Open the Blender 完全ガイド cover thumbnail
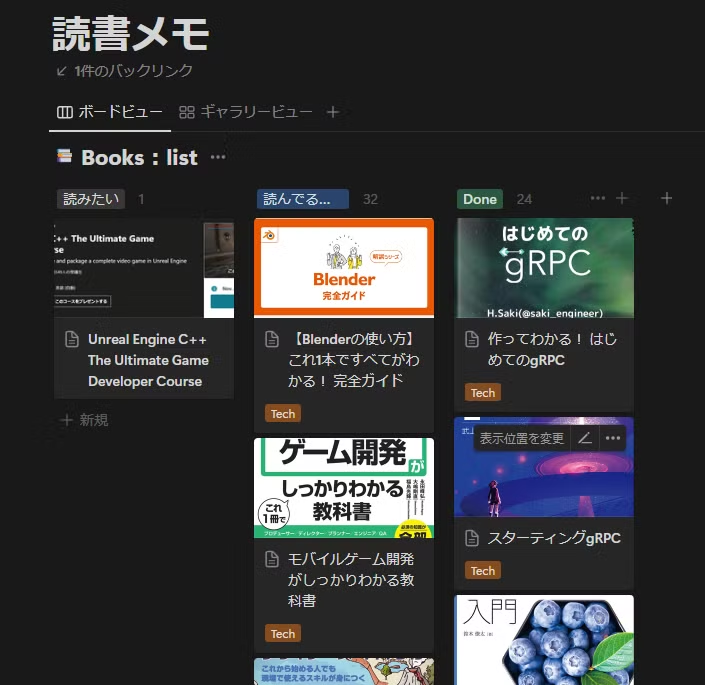Screen dimensions: 705x685 pos(344,268)
